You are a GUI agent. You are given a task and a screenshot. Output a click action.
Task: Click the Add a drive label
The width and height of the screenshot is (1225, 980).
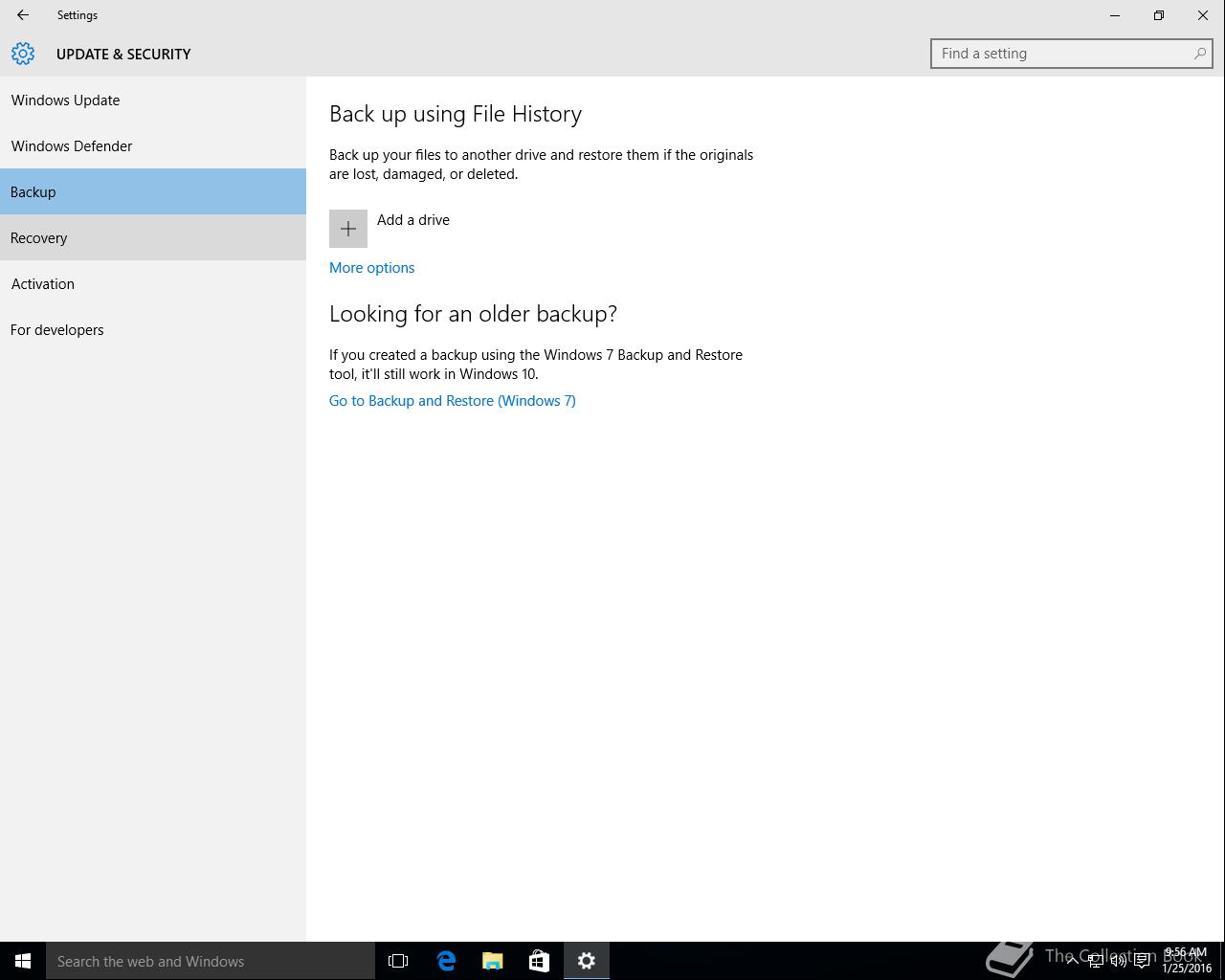pos(413,220)
